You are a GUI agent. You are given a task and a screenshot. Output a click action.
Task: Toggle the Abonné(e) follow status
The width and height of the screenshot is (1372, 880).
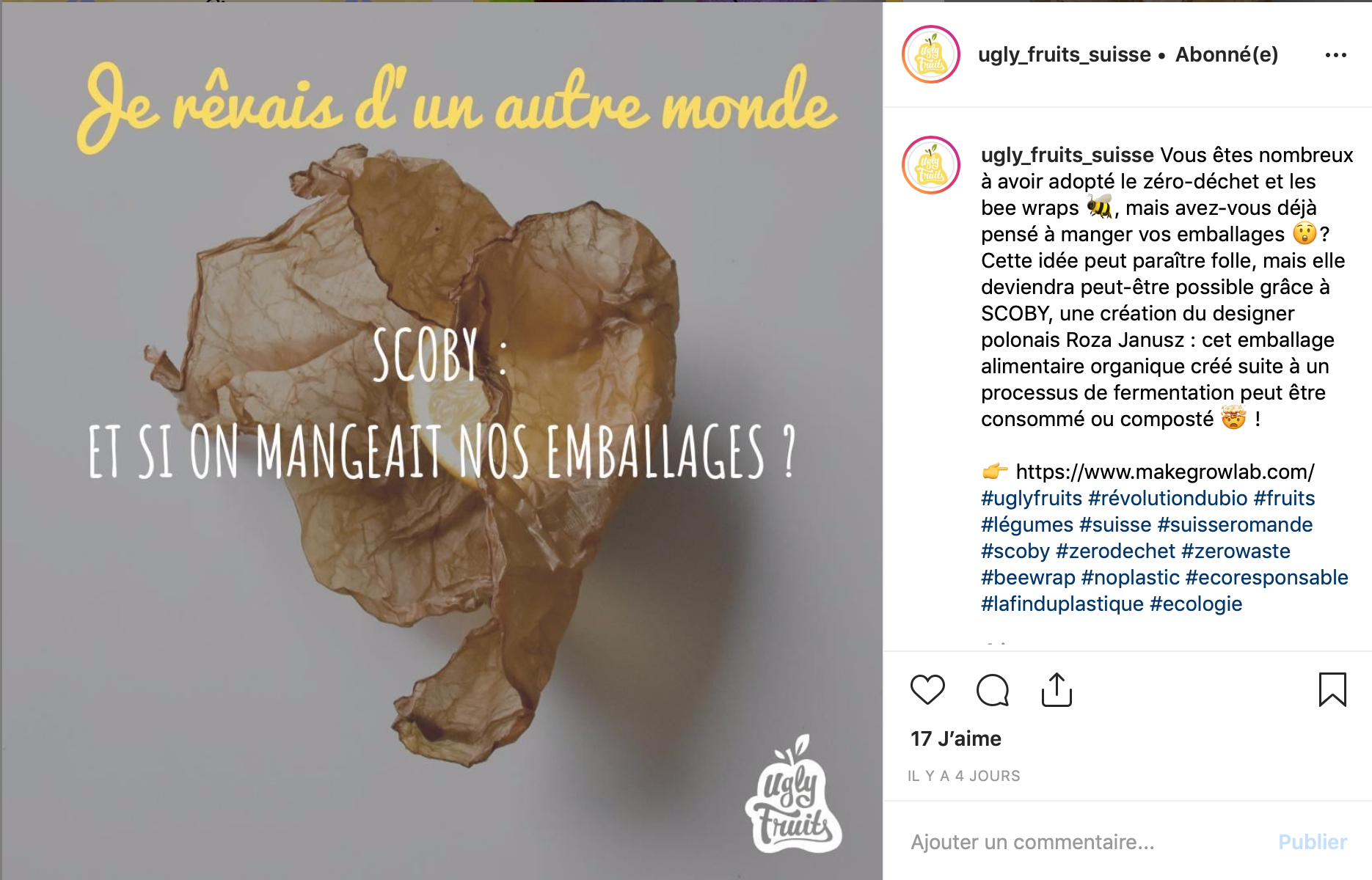click(x=1227, y=55)
